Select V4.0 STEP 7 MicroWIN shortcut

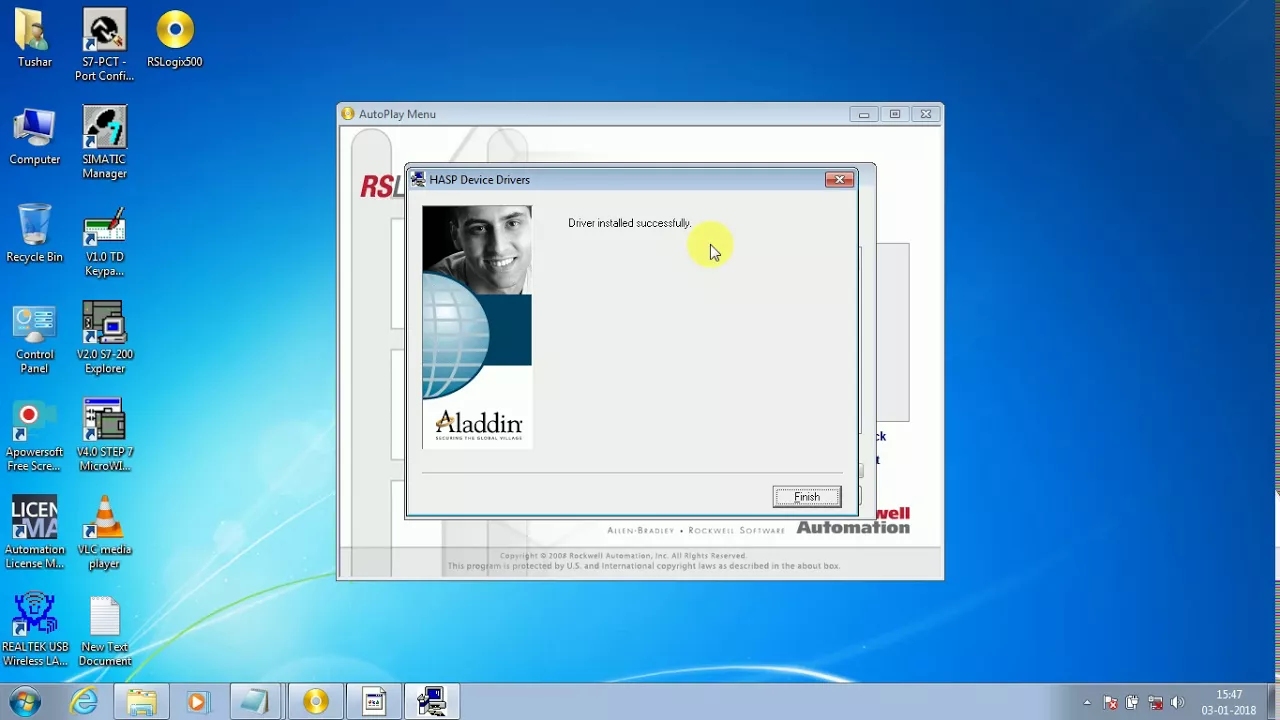pos(104,436)
